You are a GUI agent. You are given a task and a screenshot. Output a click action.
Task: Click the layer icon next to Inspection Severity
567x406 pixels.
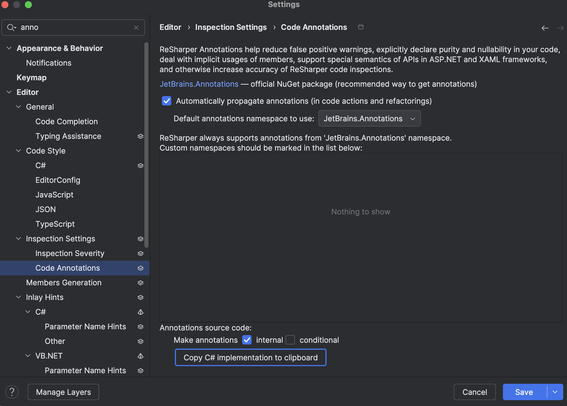(x=140, y=253)
